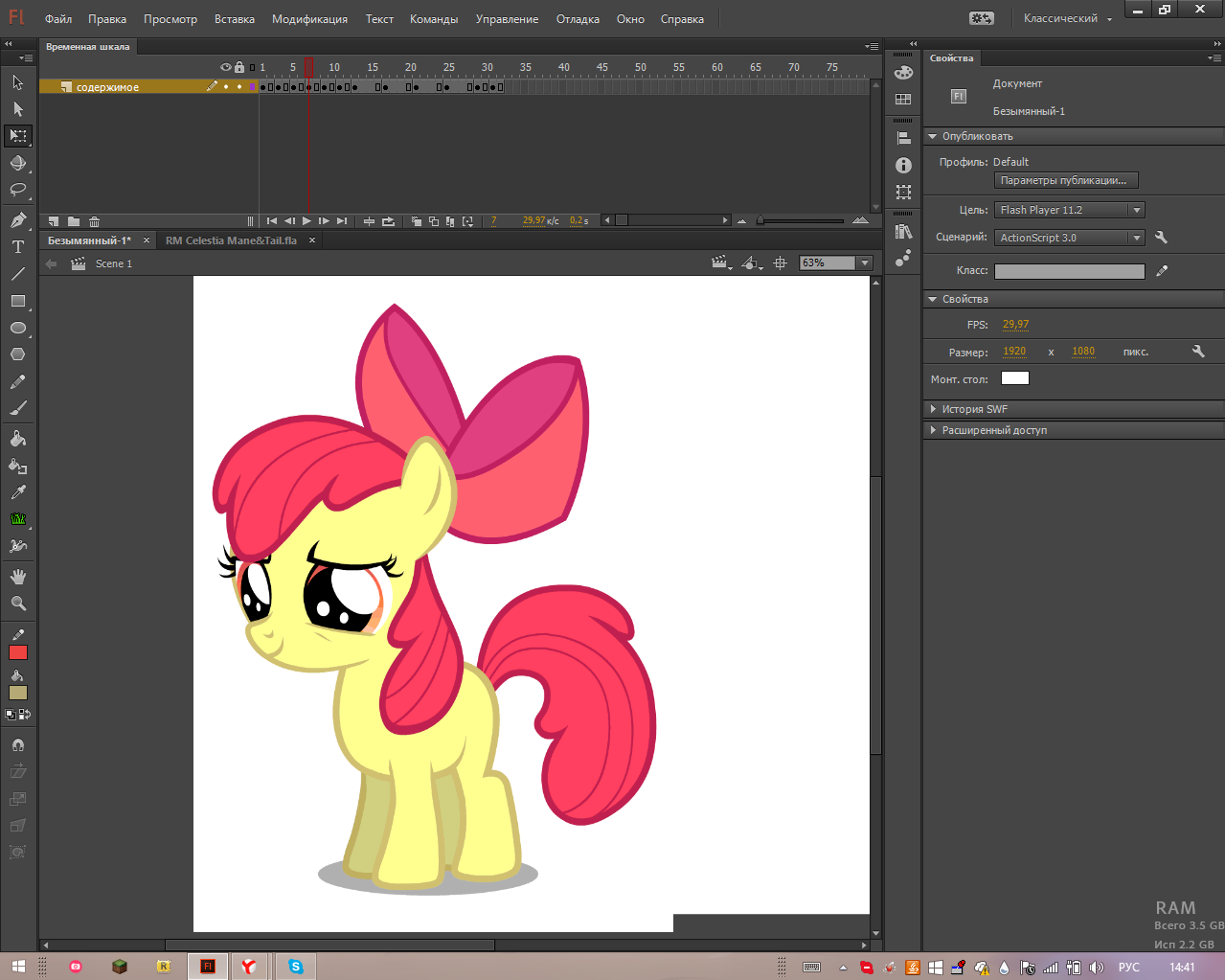Select the Bone tool
1225x980 pixels.
click(x=18, y=546)
